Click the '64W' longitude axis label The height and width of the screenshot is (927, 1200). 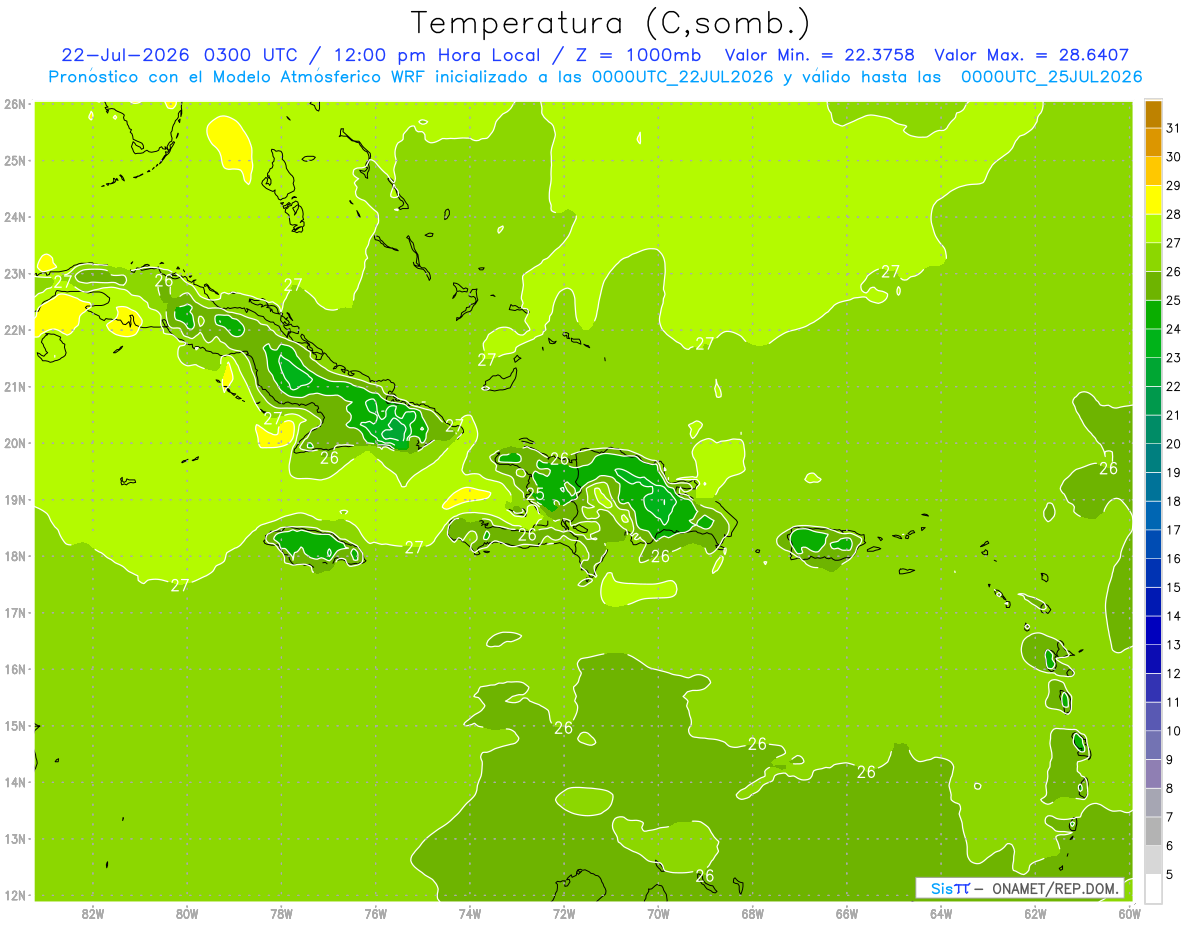(941, 913)
